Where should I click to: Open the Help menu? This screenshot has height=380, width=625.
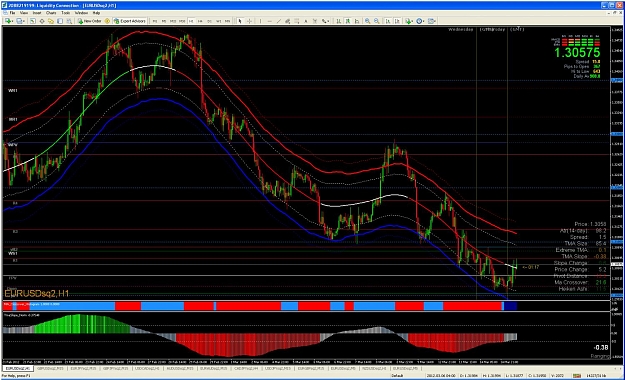96,13
